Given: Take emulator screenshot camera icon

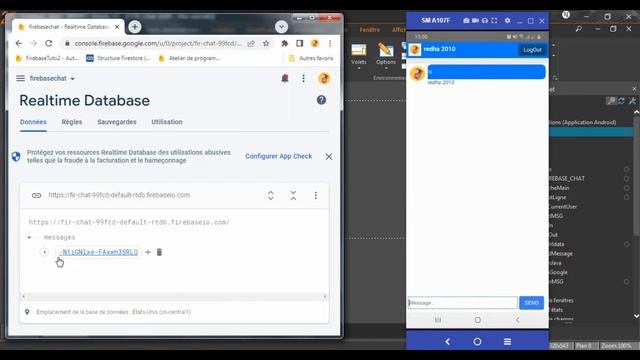Looking at the screenshot, I should point(466,20).
